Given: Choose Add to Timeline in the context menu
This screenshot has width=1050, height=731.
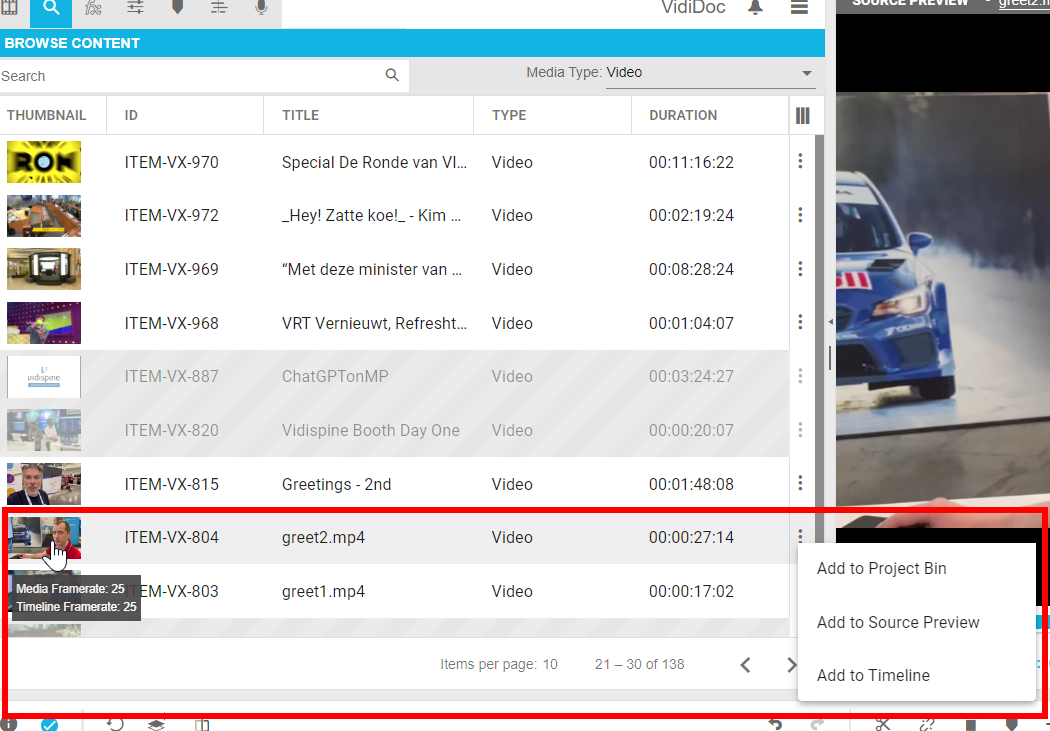Looking at the screenshot, I should tap(872, 675).
